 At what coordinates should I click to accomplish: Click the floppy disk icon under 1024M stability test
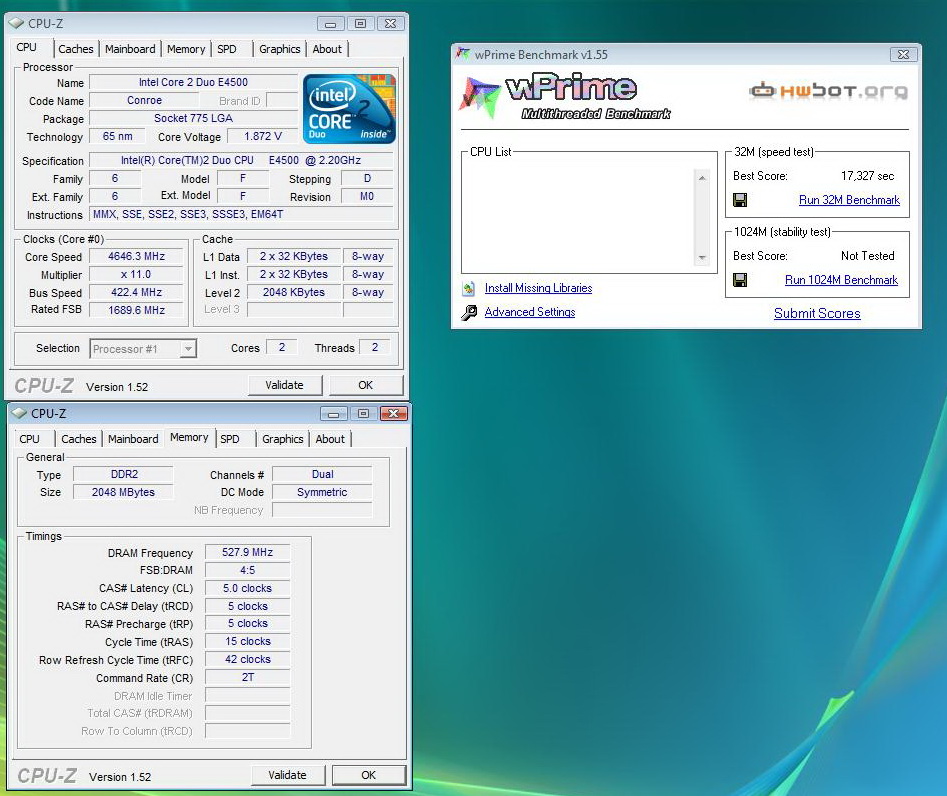point(740,280)
